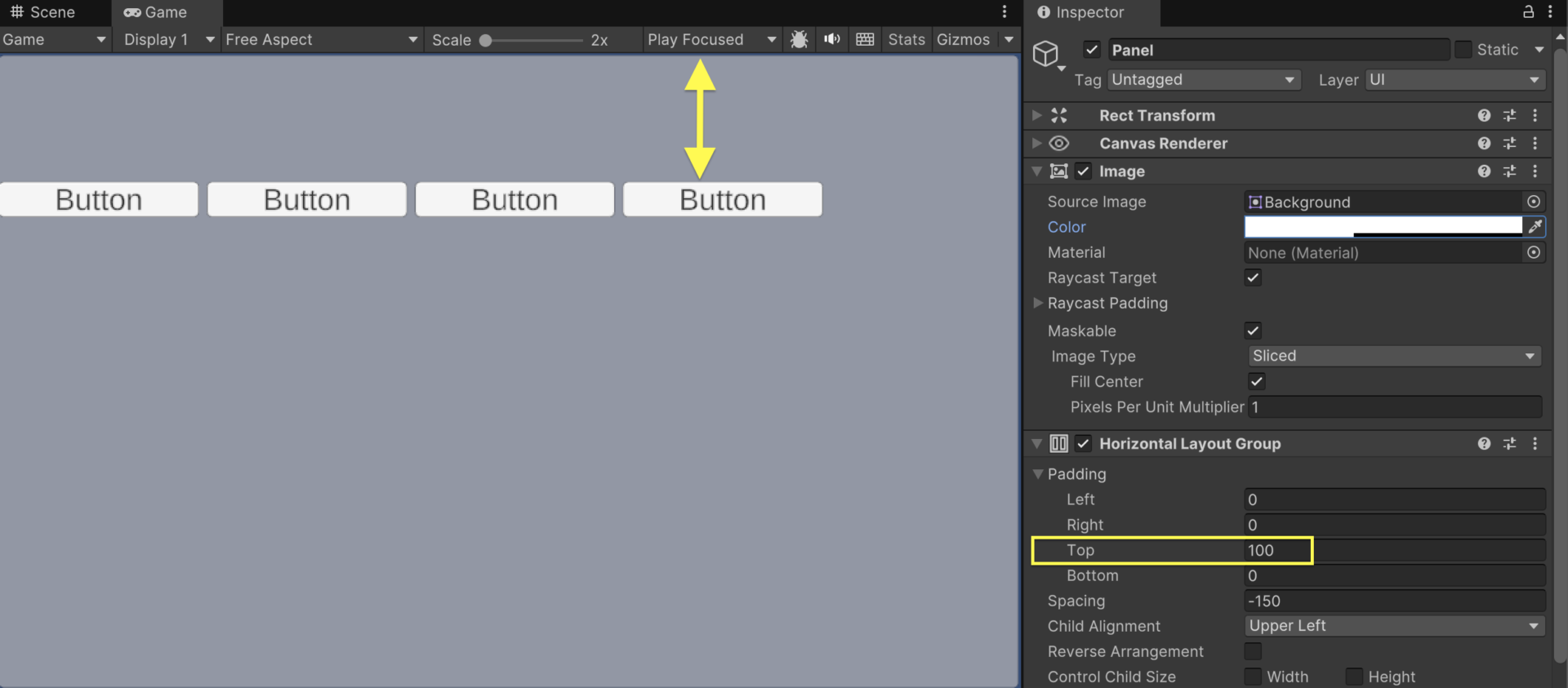
Task: Open the Image Type Sliced dropdown
Action: point(1394,356)
